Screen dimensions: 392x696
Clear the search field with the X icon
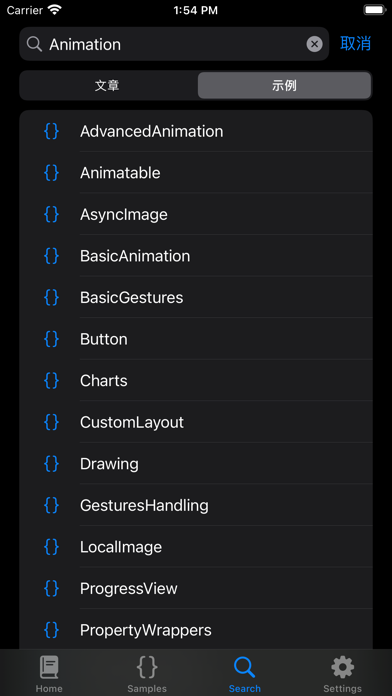point(314,44)
